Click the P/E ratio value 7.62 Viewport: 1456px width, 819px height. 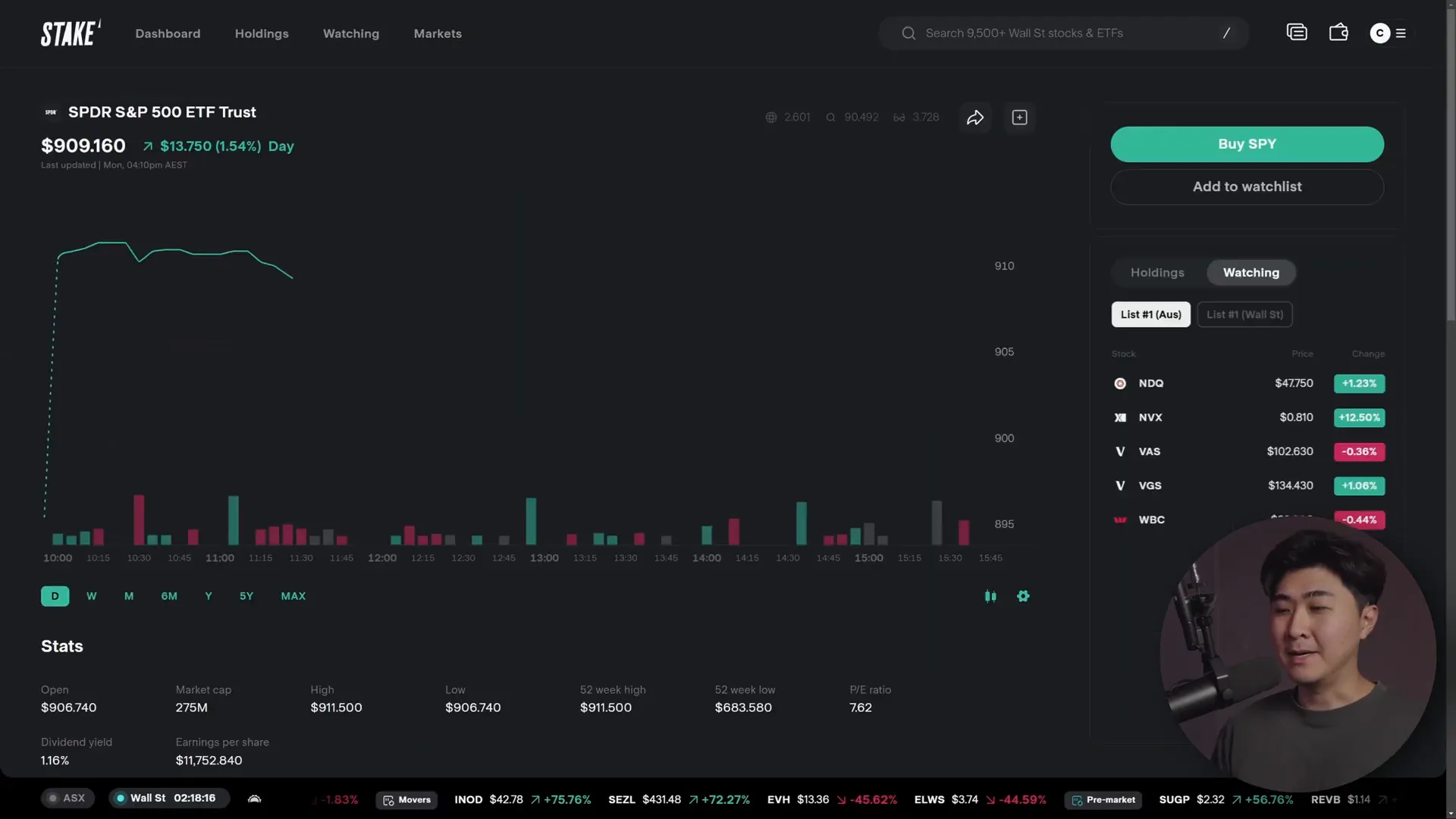click(x=861, y=708)
